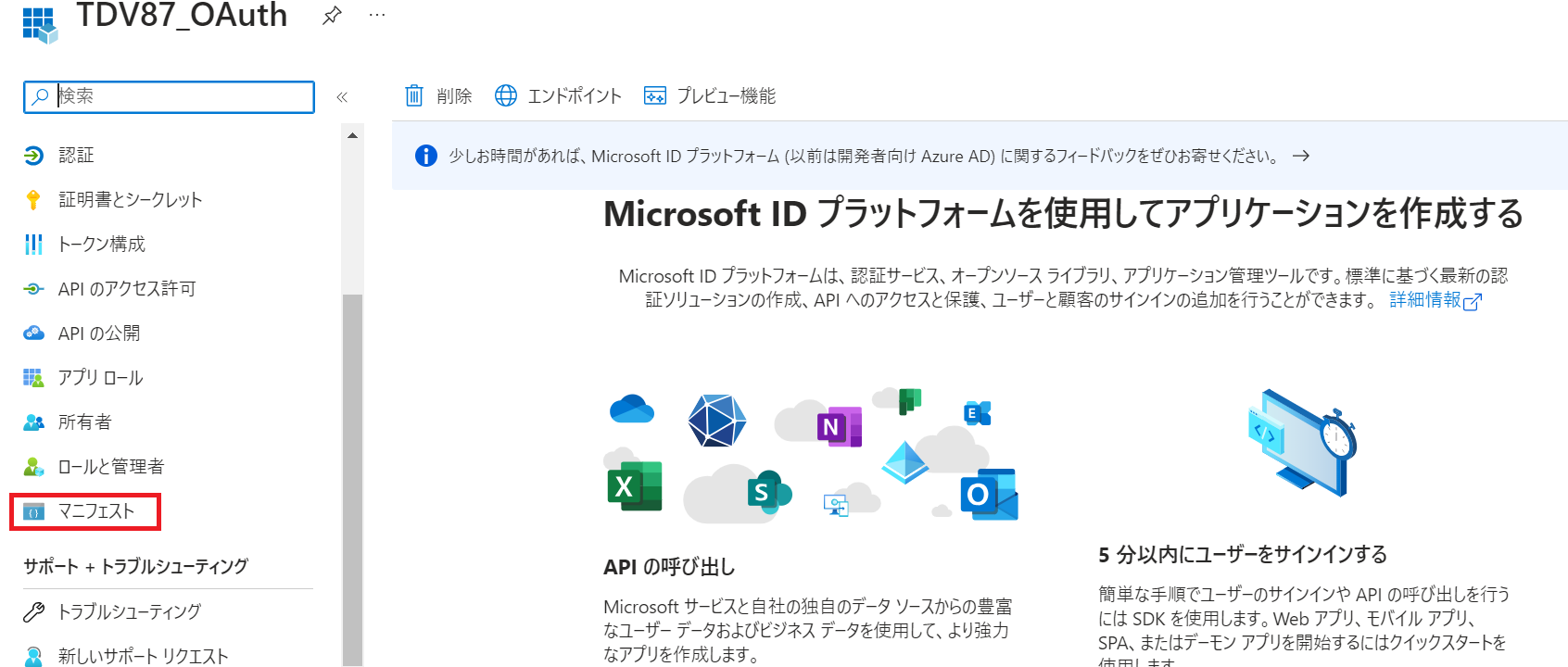
Task: Click the sidebar vertical scrollbar thumb
Action: pos(352,480)
